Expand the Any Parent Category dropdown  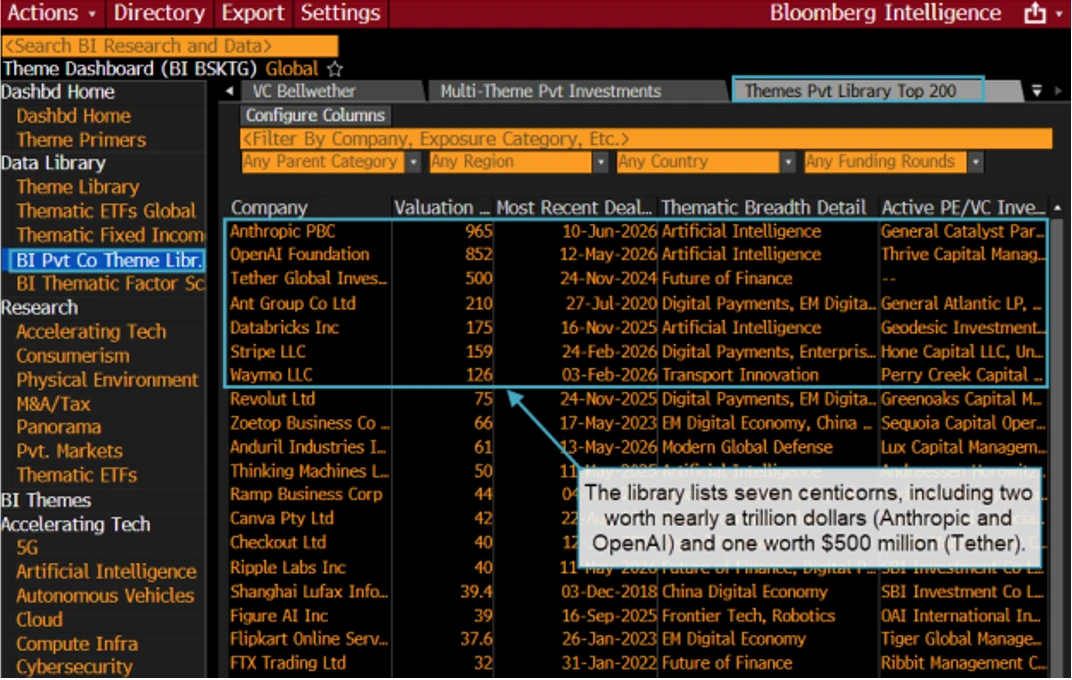(x=413, y=162)
